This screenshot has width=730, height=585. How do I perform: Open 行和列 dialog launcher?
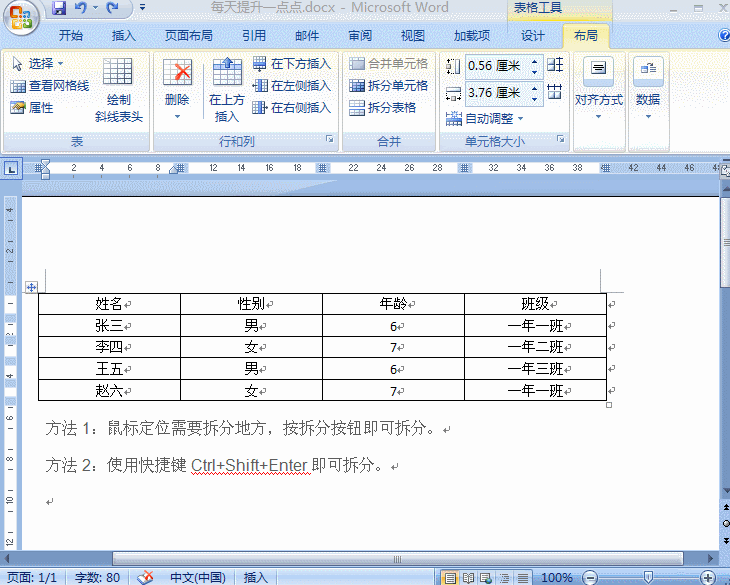[330, 139]
